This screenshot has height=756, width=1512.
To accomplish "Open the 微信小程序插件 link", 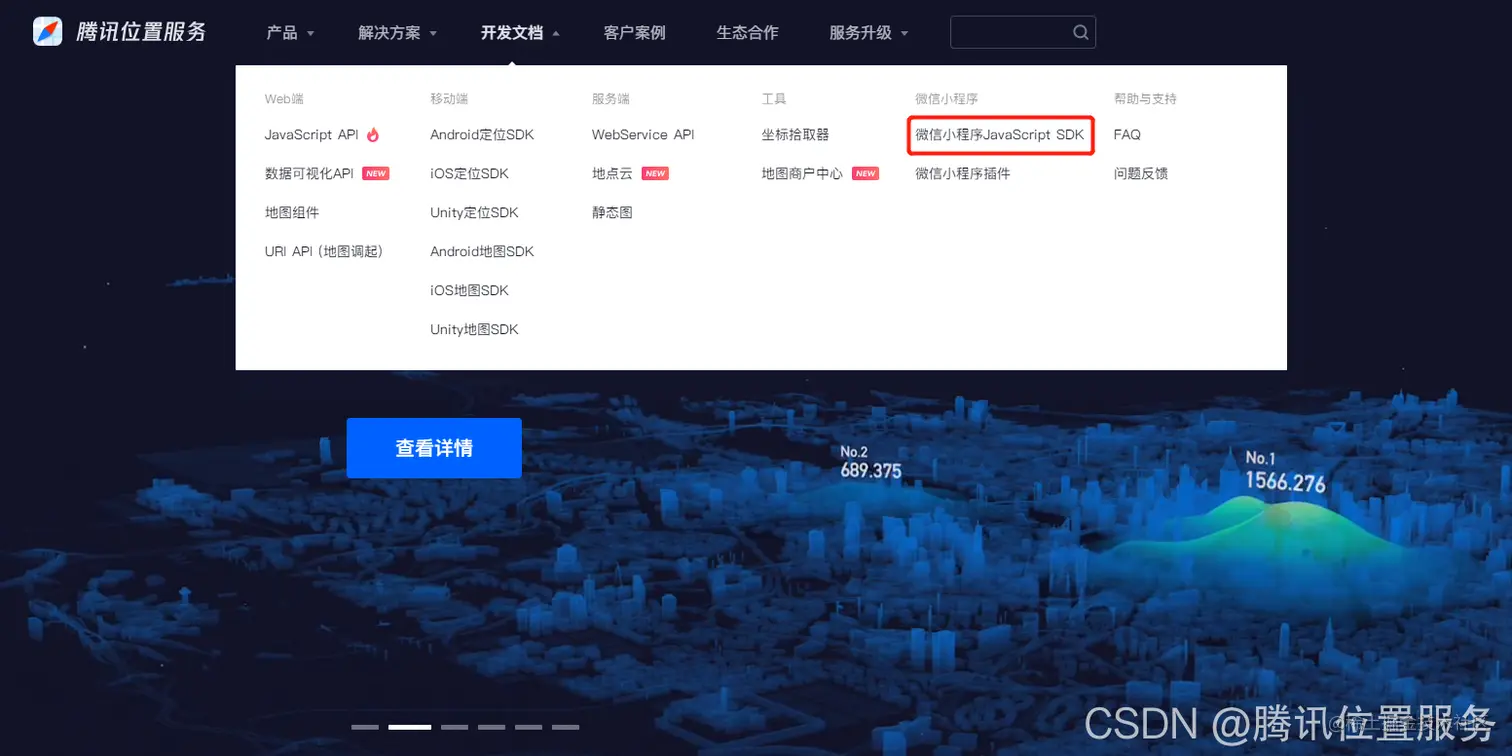I will tap(963, 173).
